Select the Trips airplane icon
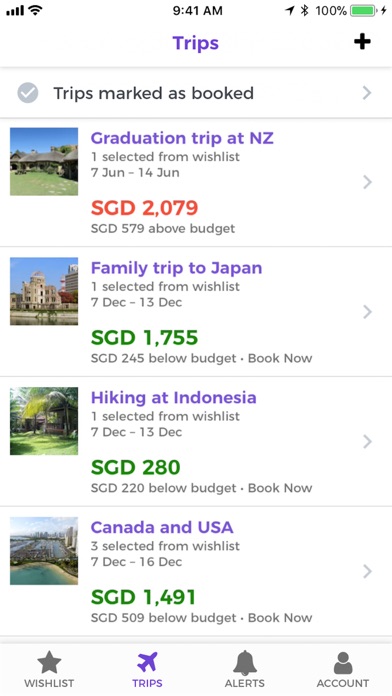 pyautogui.click(x=147, y=662)
